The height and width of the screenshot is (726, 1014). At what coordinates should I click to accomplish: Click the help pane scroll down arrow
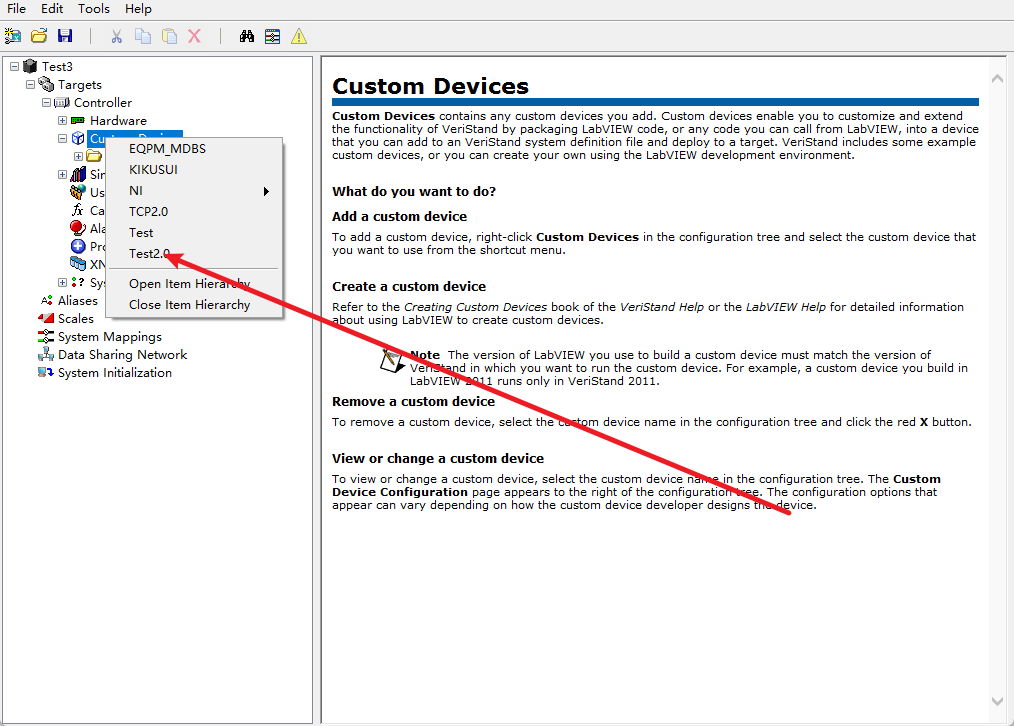[x=997, y=701]
